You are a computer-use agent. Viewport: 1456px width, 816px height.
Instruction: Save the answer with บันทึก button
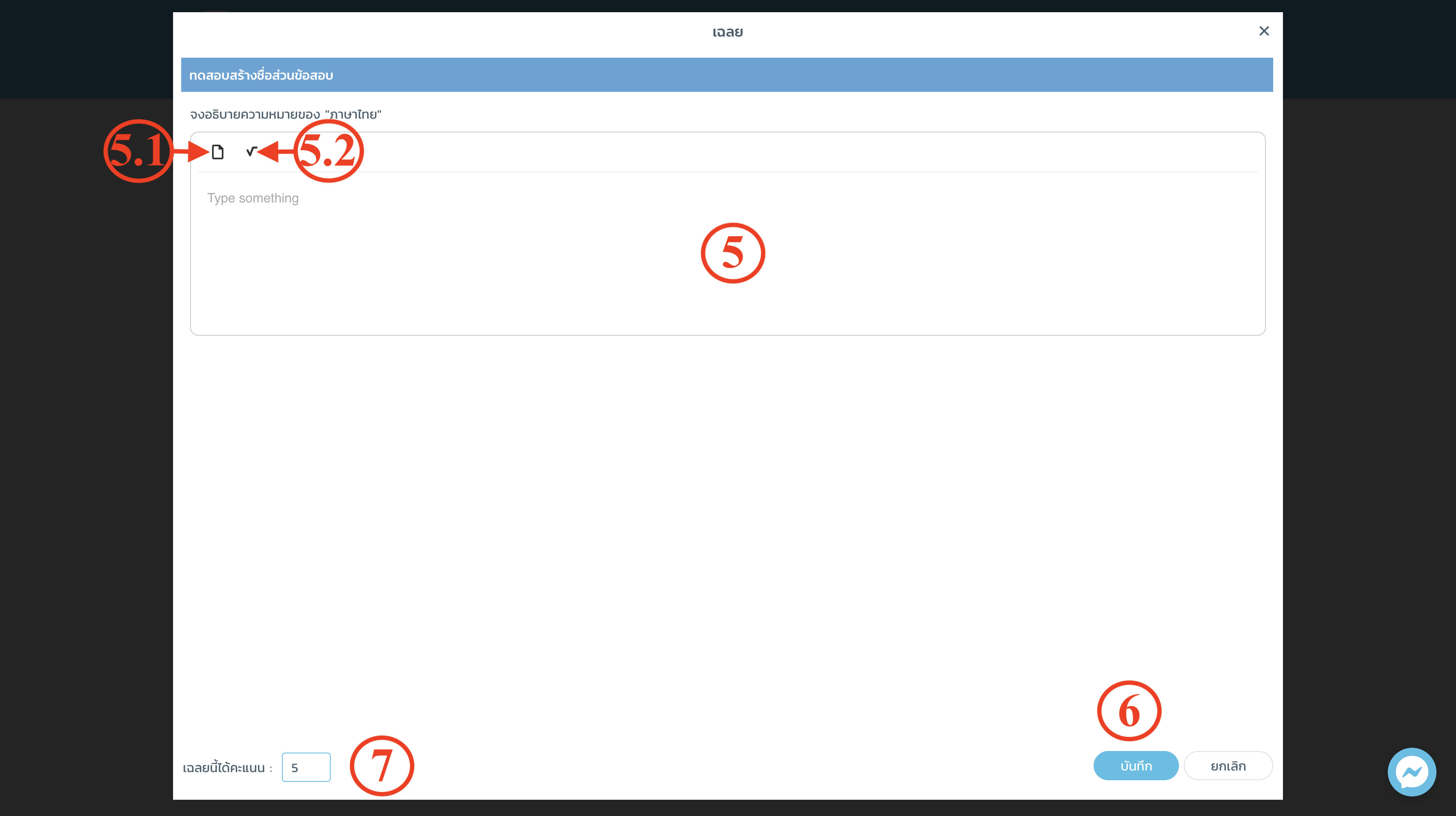[1135, 766]
